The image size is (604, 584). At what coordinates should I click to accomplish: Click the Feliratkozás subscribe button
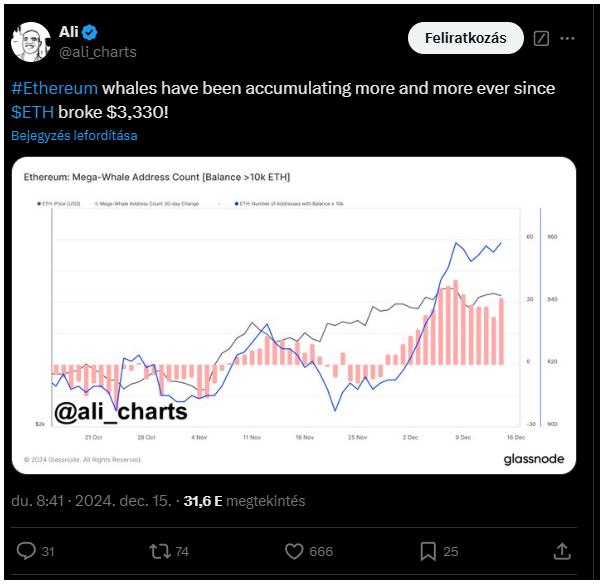pos(466,38)
